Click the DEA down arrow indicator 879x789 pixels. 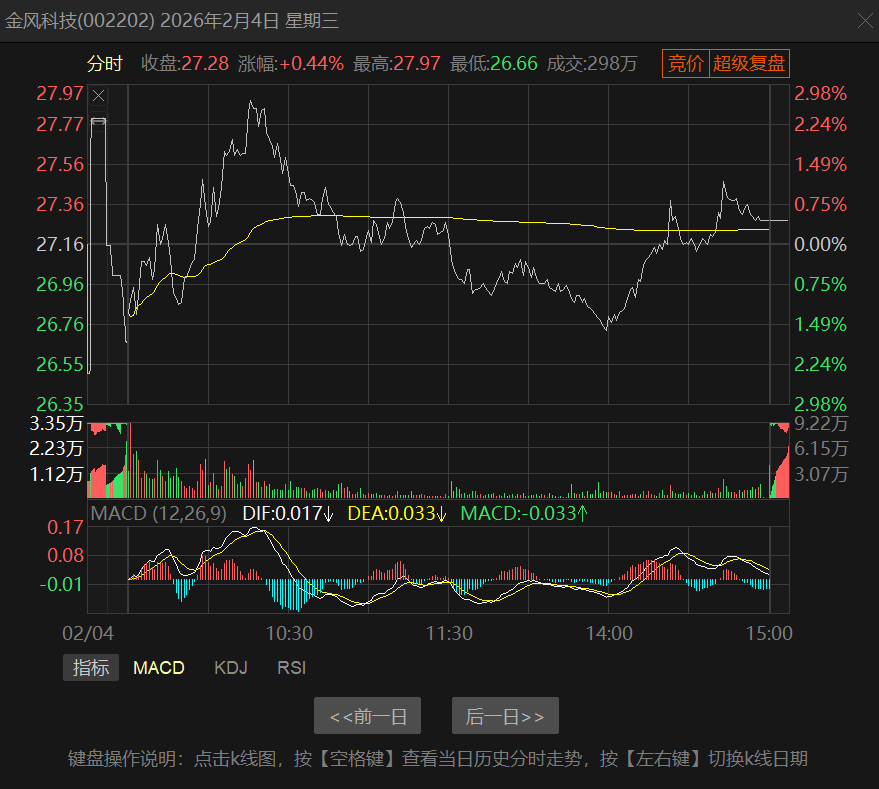click(441, 514)
